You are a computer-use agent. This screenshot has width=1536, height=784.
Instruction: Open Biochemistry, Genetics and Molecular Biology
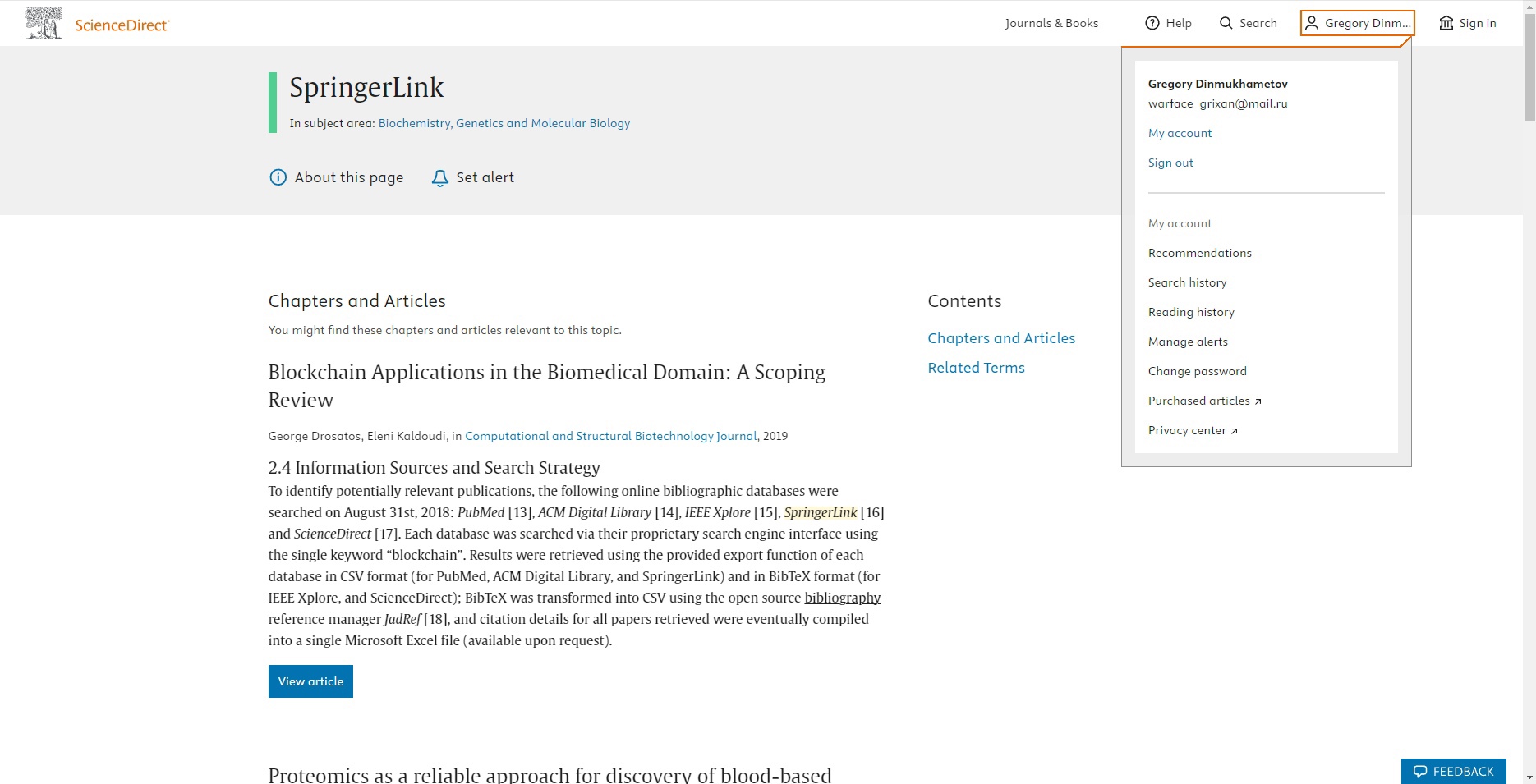coord(504,123)
